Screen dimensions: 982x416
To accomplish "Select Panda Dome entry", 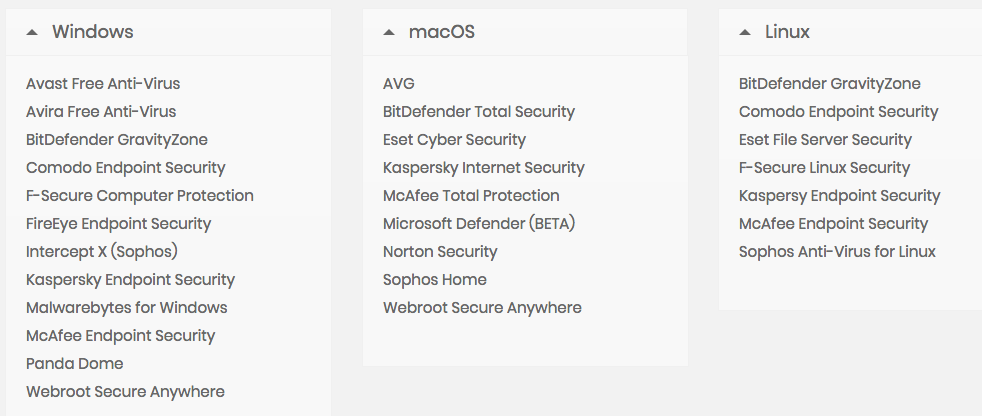I will (x=75, y=364).
